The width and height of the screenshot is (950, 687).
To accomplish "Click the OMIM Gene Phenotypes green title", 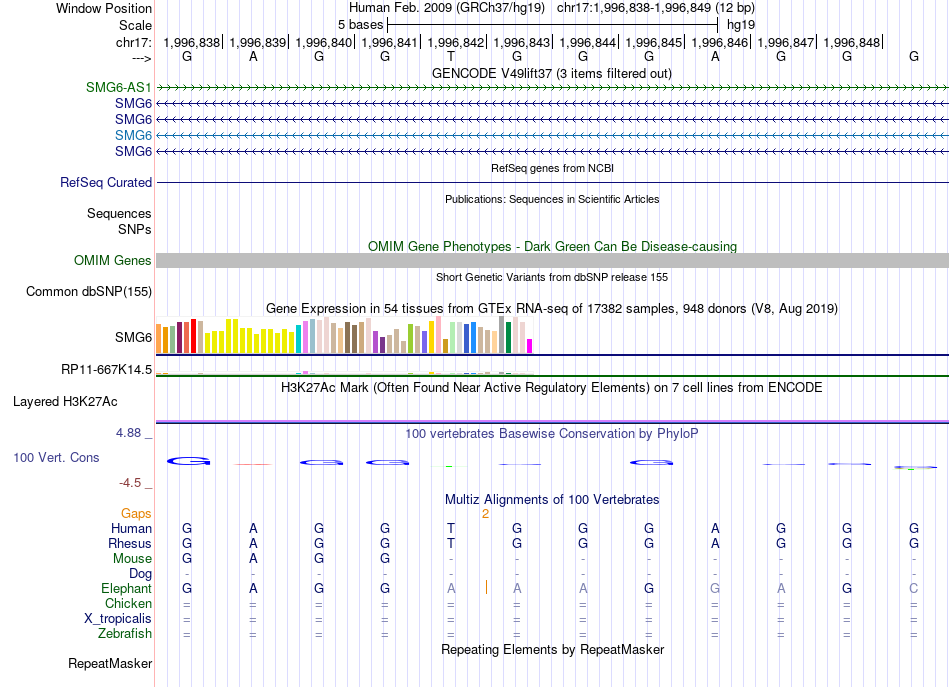I will (553, 247).
